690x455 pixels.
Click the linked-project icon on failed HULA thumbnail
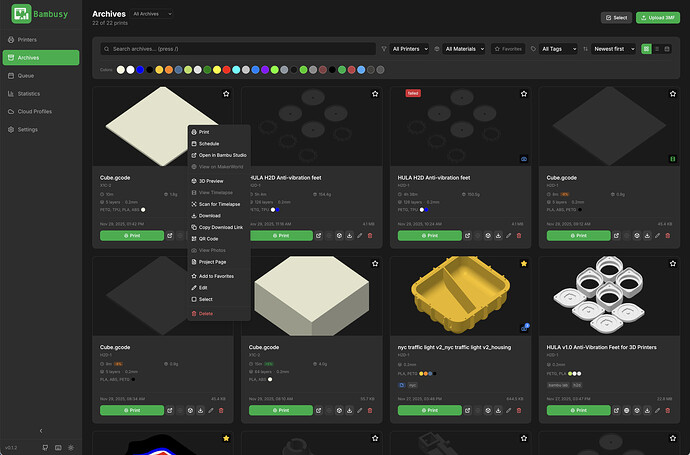point(524,159)
